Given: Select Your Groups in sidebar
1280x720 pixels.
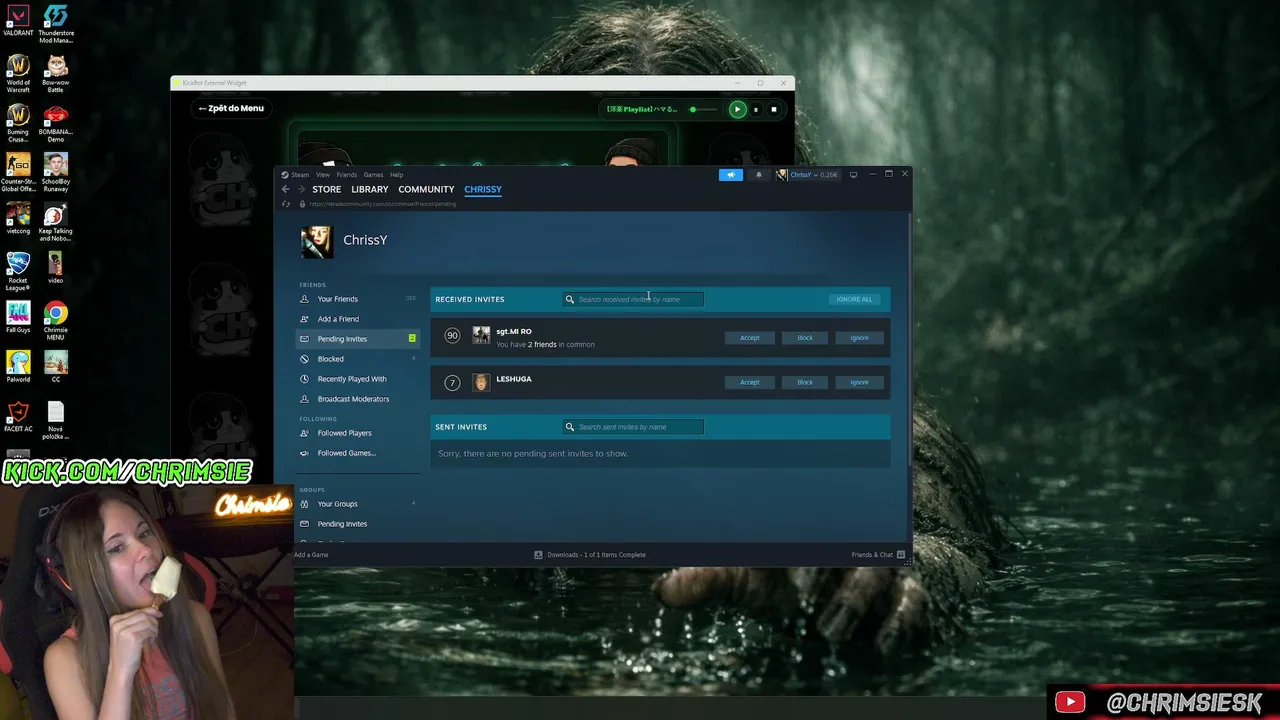Looking at the screenshot, I should coord(357,504).
